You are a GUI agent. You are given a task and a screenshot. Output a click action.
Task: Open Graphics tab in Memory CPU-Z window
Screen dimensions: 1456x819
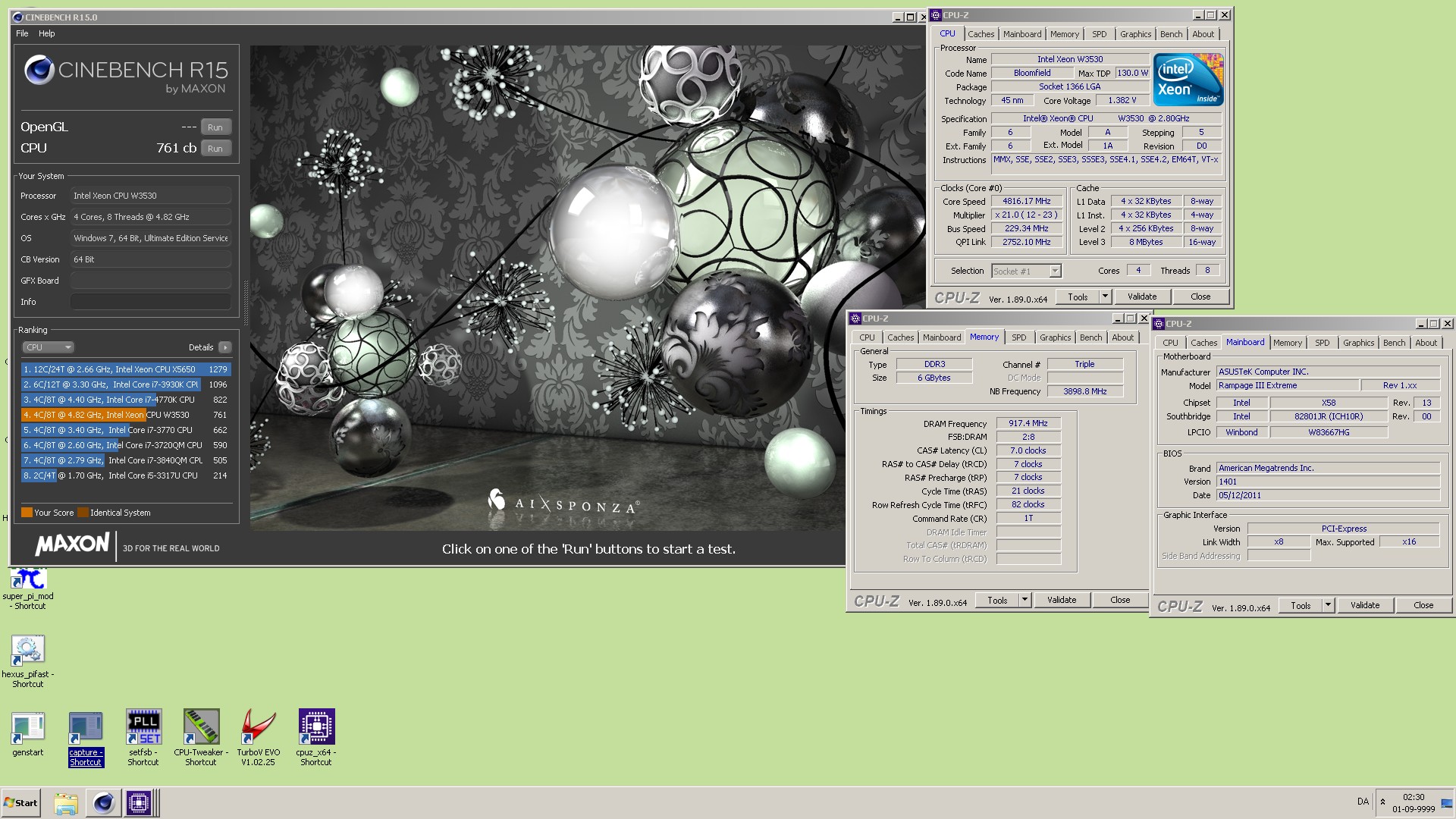click(1055, 337)
